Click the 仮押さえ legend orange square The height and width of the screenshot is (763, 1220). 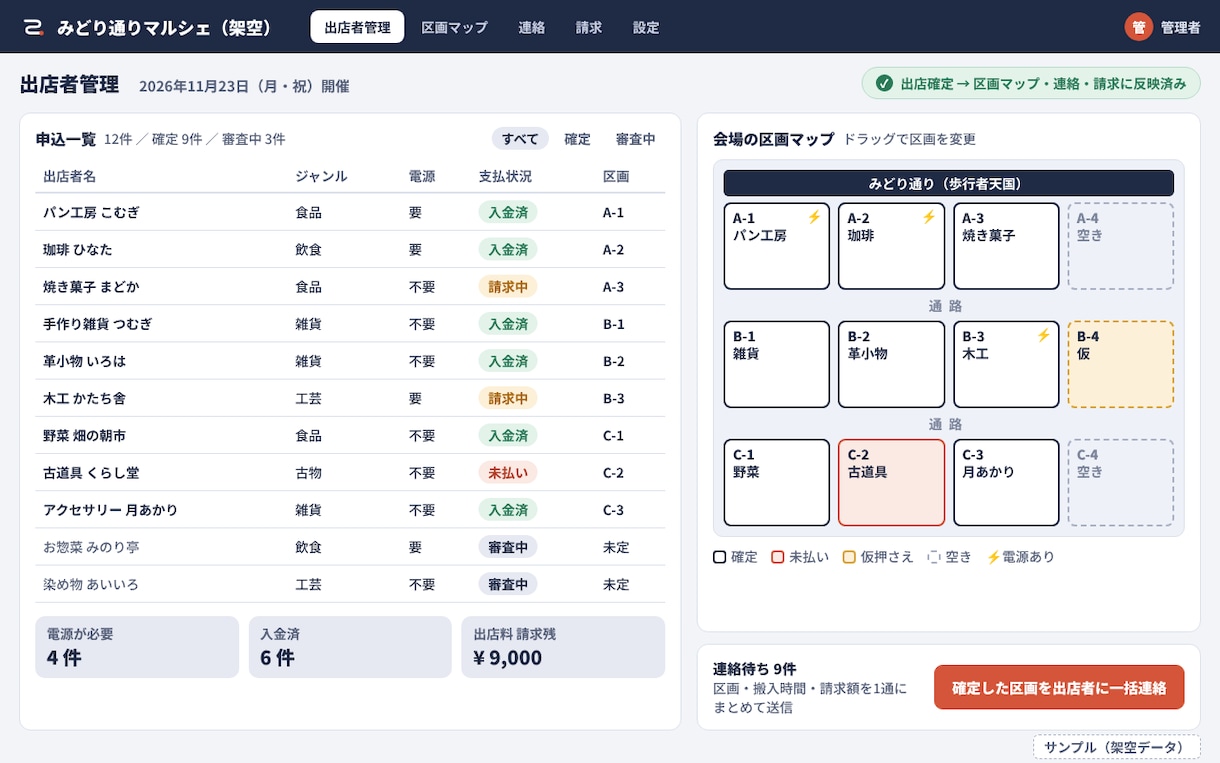click(849, 557)
